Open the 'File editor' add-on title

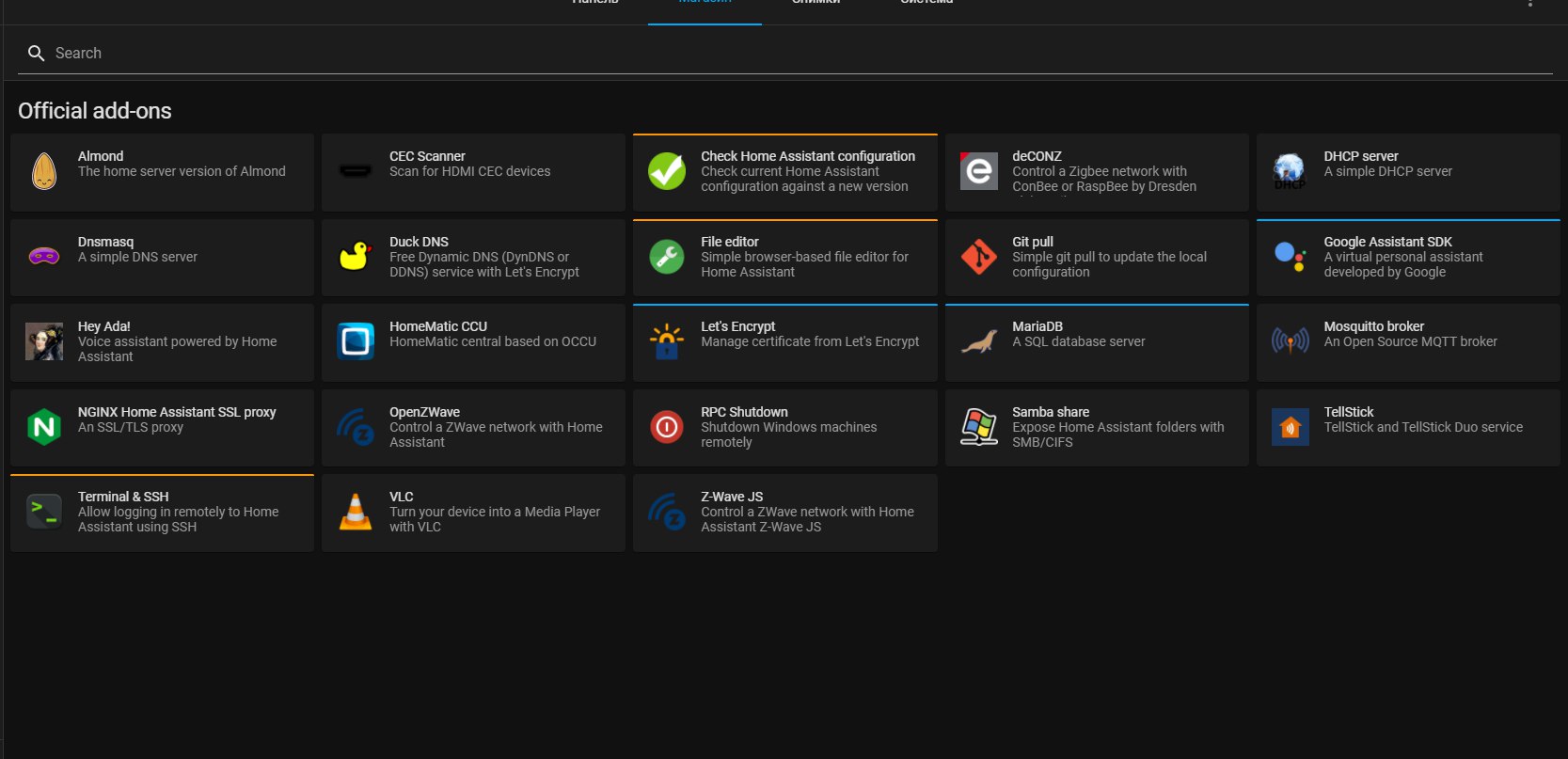click(x=730, y=242)
